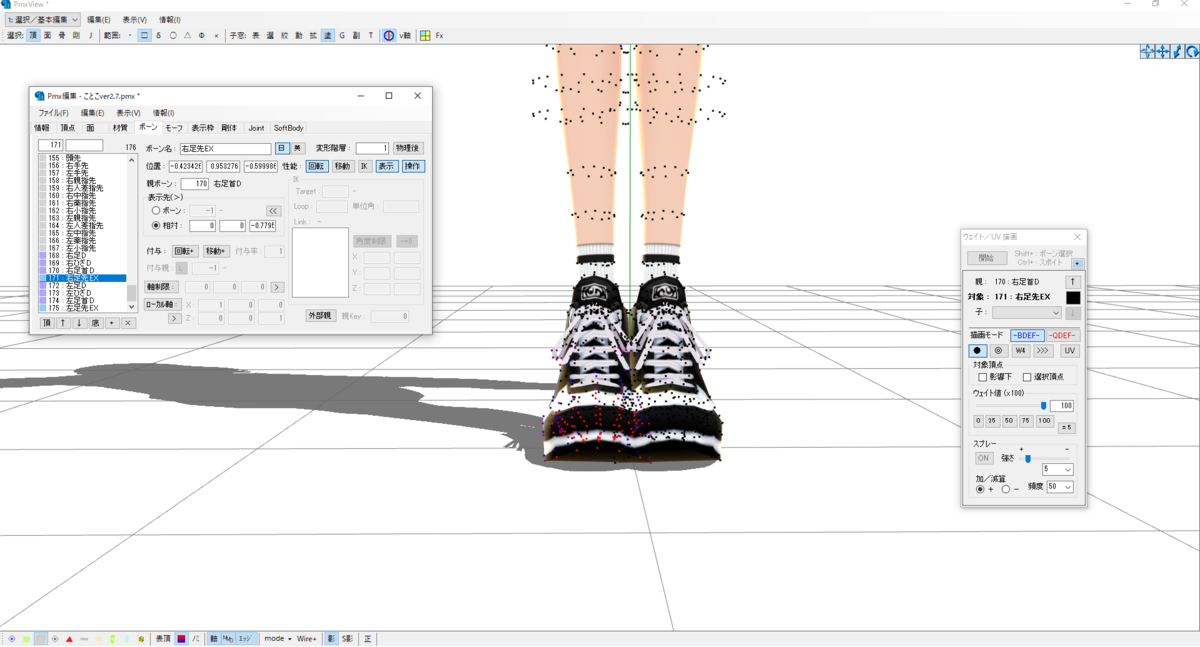Open the 選択/基本編集 mode dropdown
Screen dimensions: 1200x647
(42, 19)
